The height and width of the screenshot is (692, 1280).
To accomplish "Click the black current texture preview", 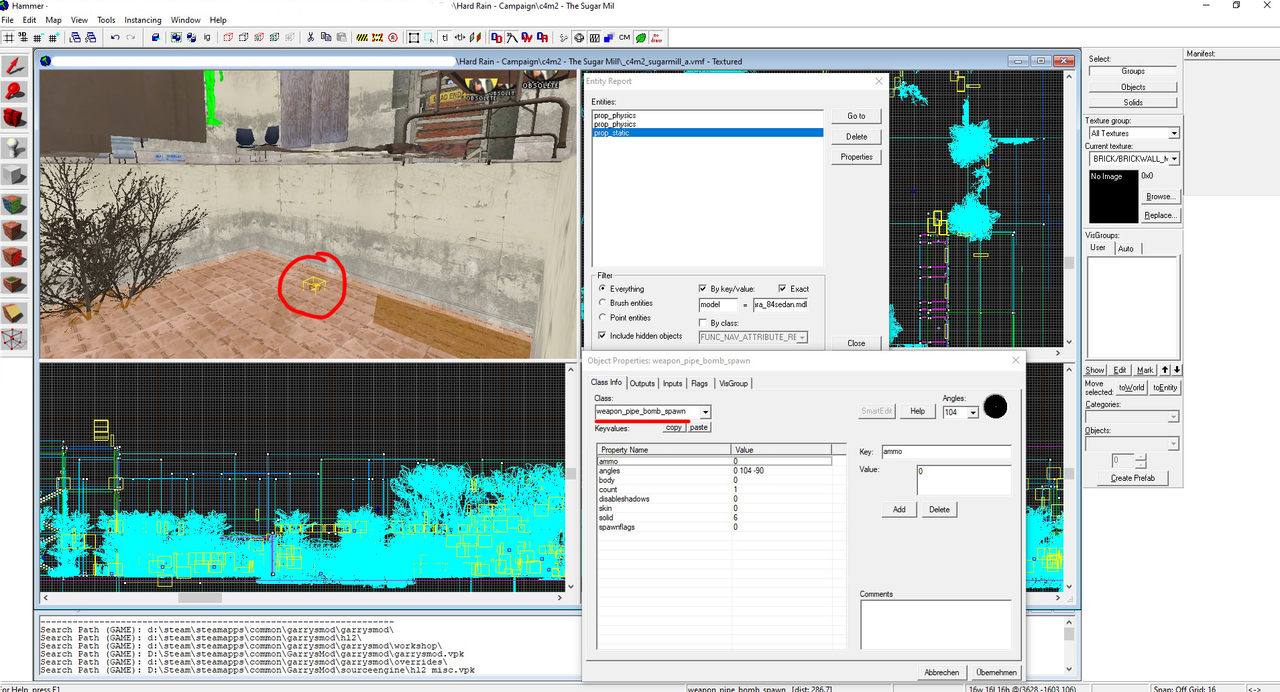I will coord(1112,196).
